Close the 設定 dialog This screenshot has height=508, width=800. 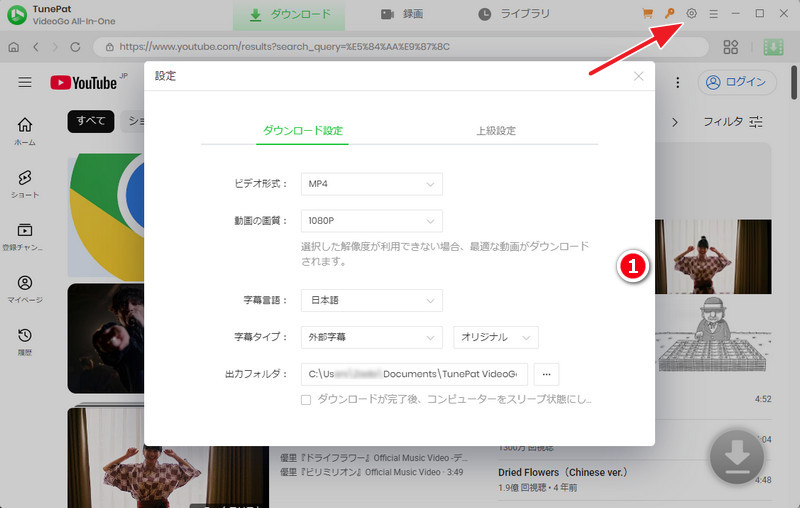click(x=638, y=77)
